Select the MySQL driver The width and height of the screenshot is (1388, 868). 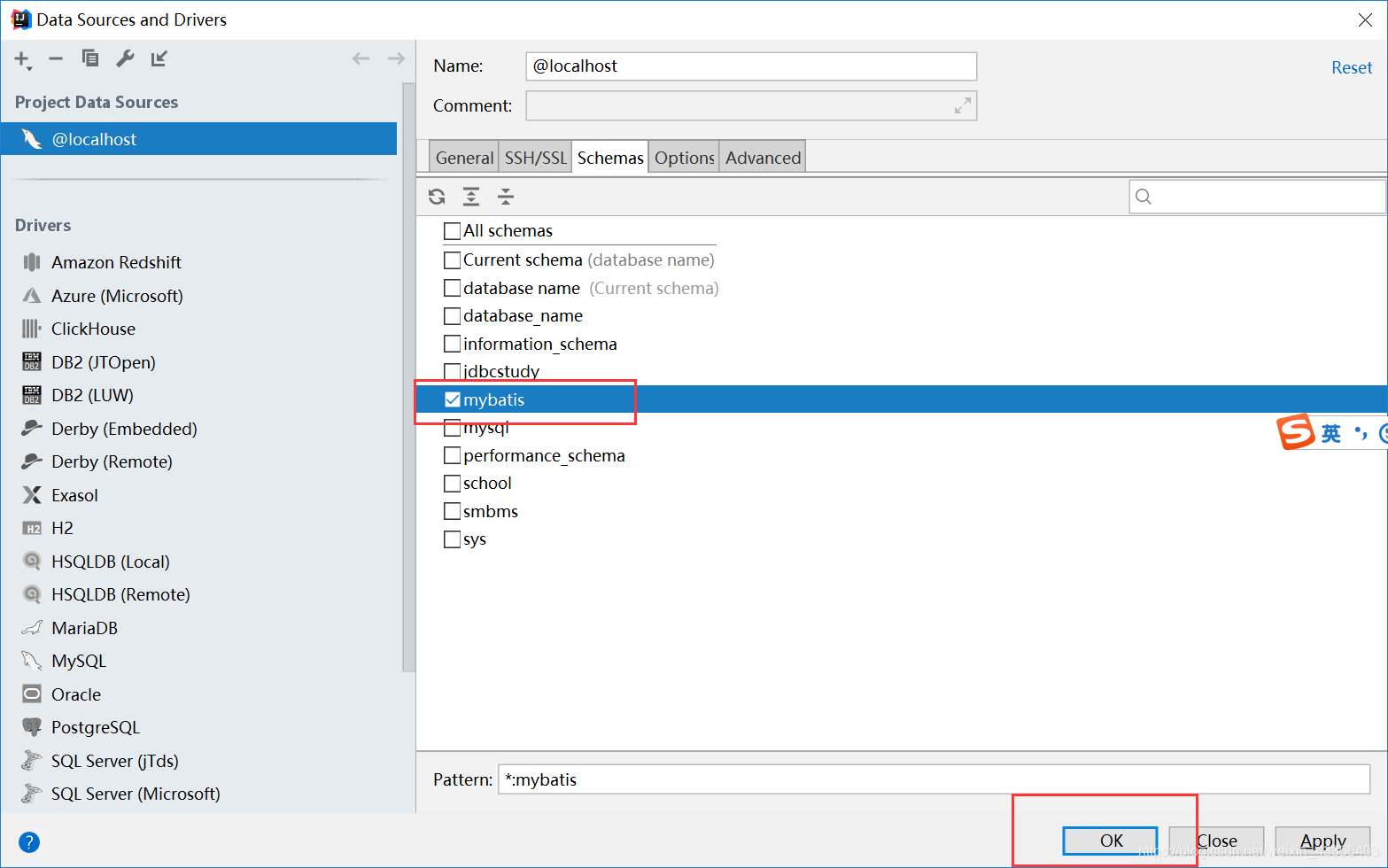pyautogui.click(x=78, y=661)
